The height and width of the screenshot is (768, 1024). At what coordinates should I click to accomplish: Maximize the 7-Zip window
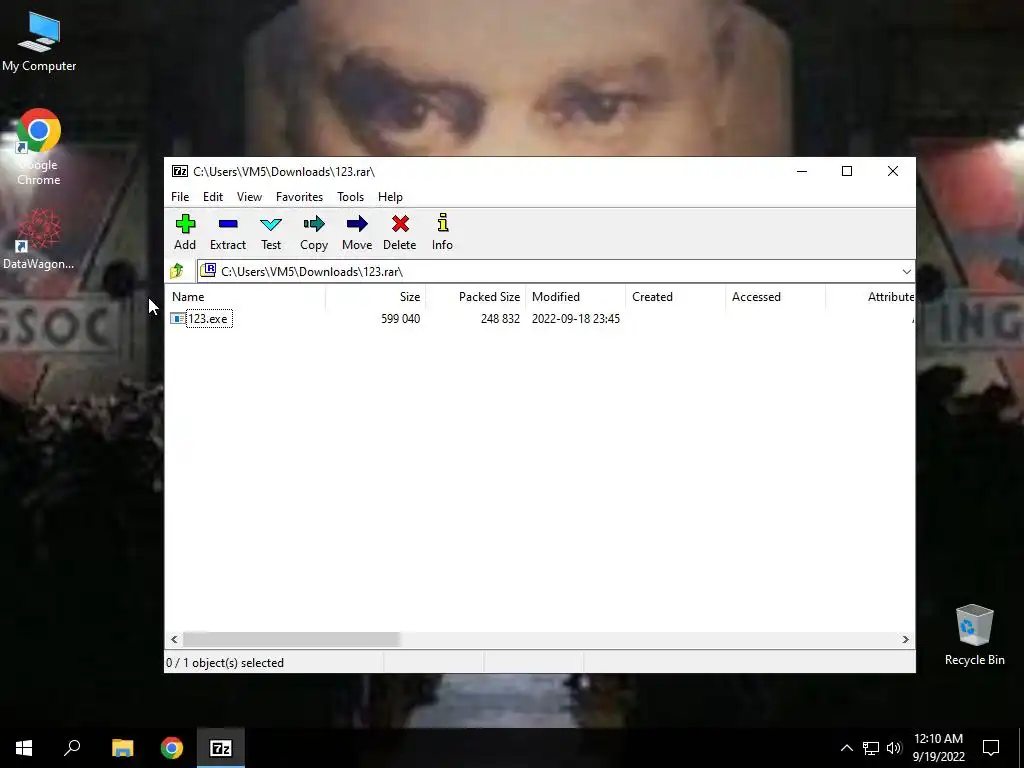(847, 171)
